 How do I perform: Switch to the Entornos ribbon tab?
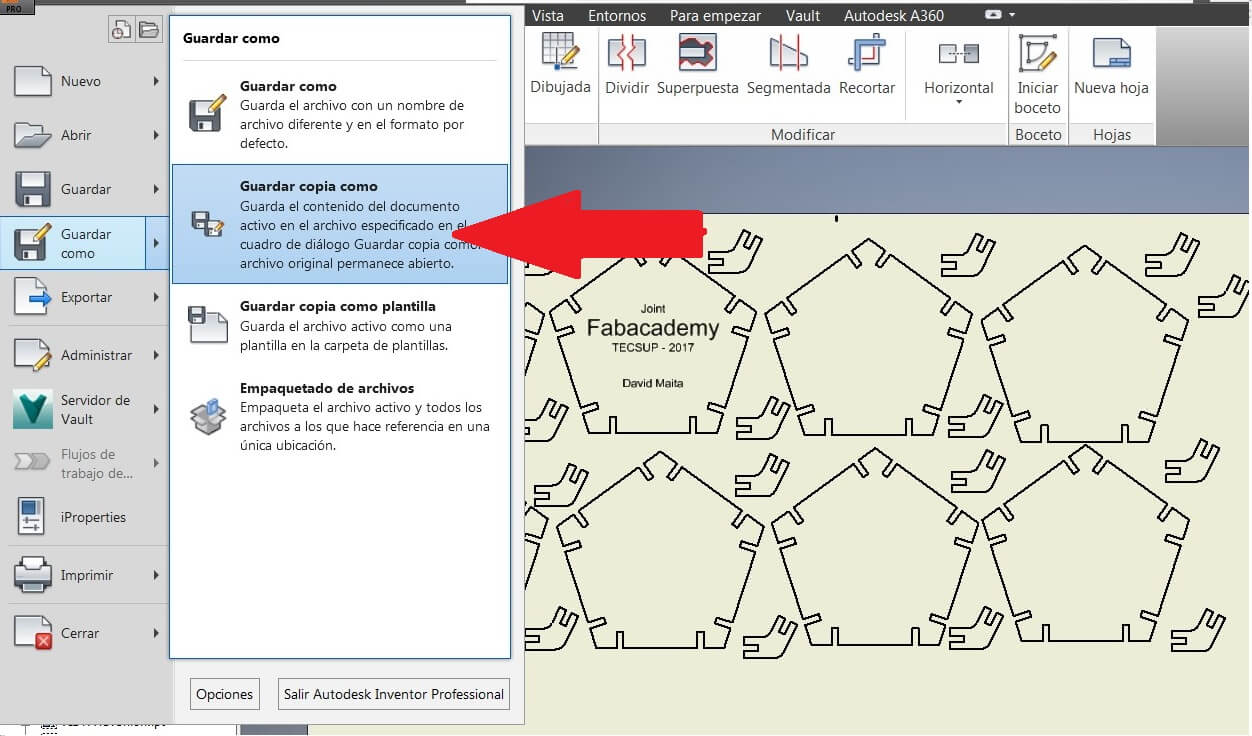(617, 16)
